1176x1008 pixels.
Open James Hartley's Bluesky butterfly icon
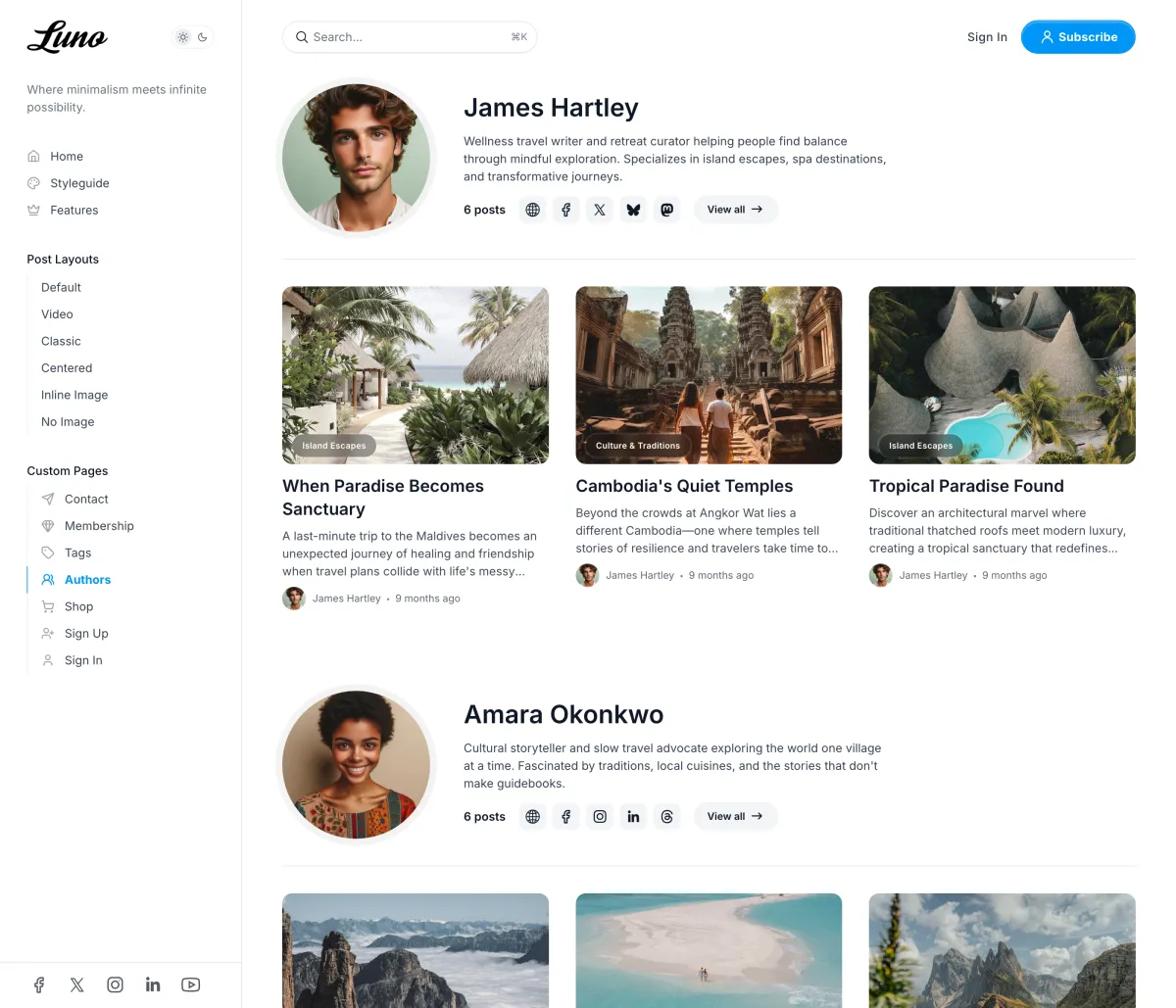pos(633,210)
